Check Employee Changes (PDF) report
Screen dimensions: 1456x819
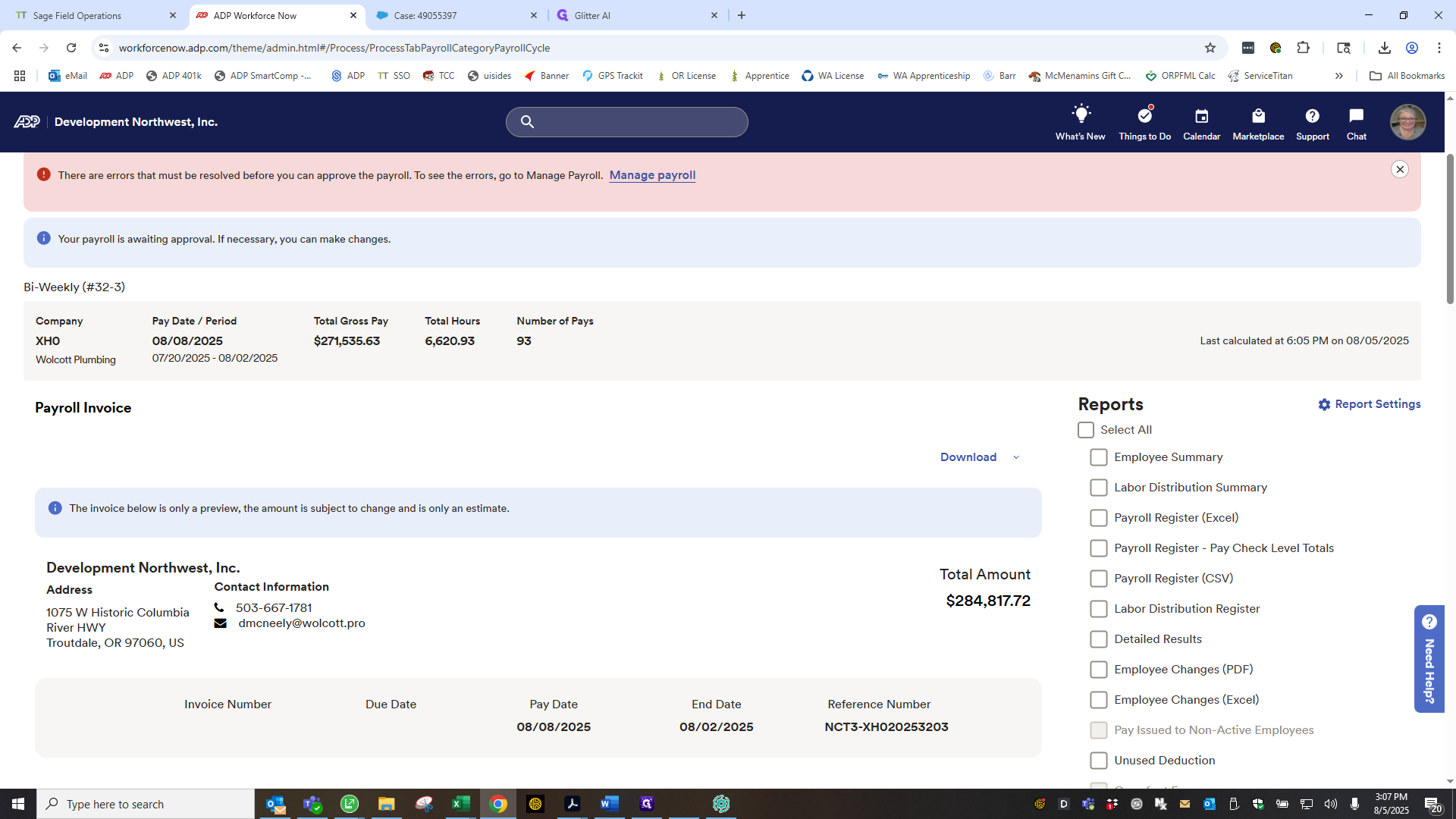[1098, 670]
